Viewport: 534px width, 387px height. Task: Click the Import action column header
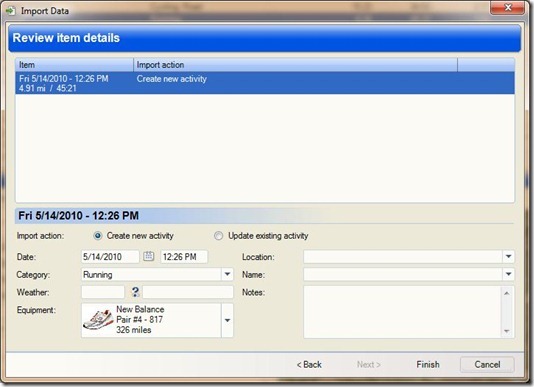click(295, 65)
